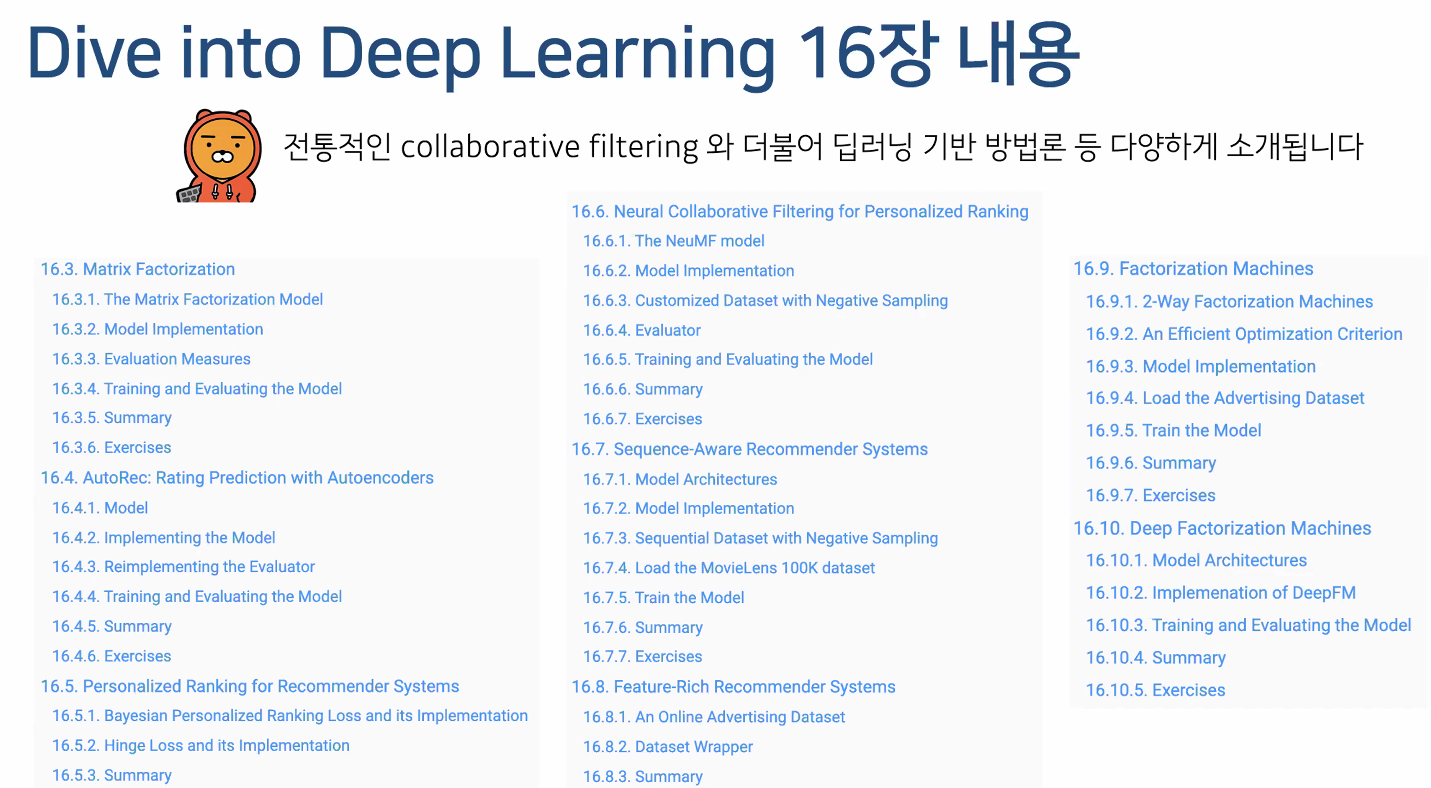
Task: Open 16.7.2. Model Implementation link
Action: pyautogui.click(x=689, y=509)
